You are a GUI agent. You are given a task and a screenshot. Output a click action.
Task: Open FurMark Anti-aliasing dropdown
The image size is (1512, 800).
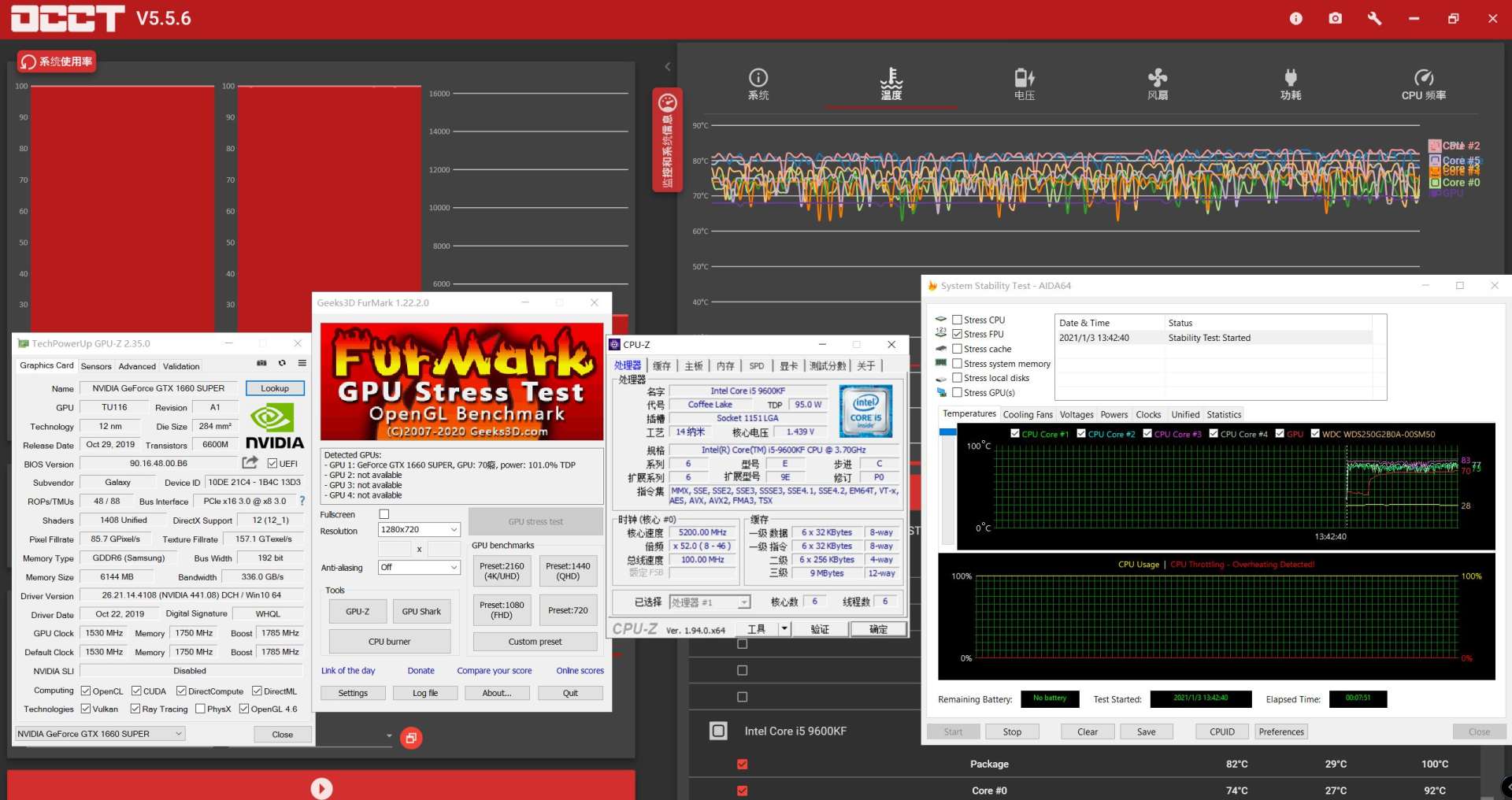[420, 568]
